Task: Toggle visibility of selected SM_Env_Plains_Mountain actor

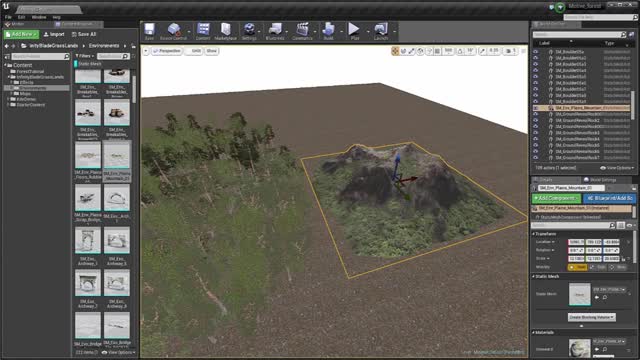Action: (536, 108)
